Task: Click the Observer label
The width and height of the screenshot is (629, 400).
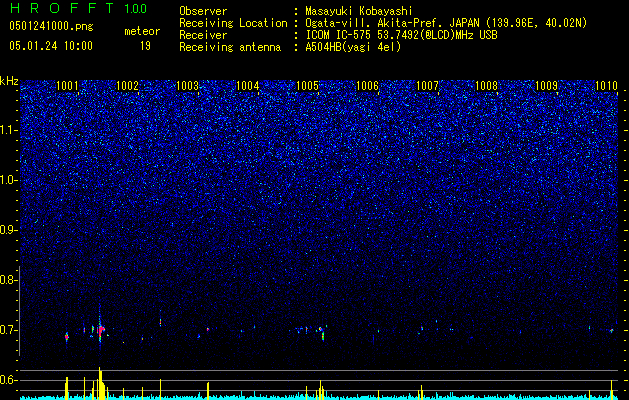Action: point(203,11)
